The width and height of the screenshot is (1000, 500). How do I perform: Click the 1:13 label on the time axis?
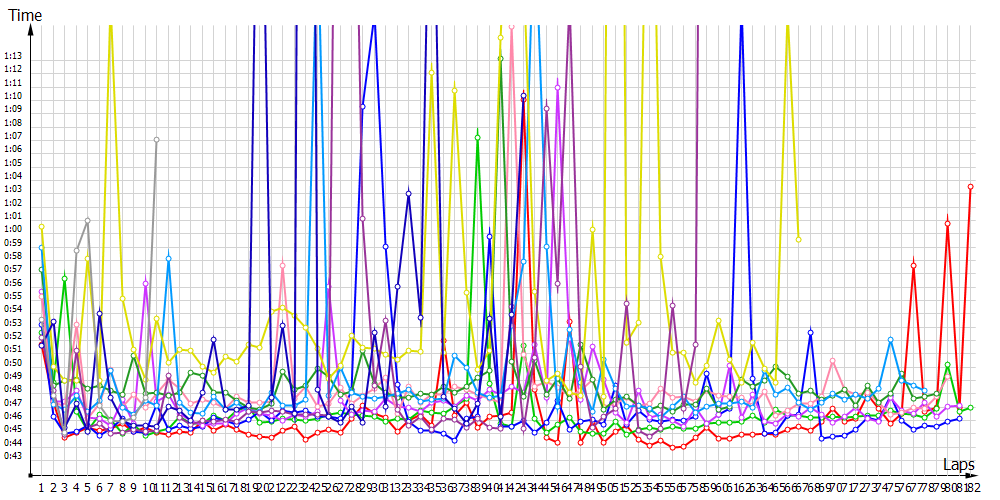(x=13, y=56)
